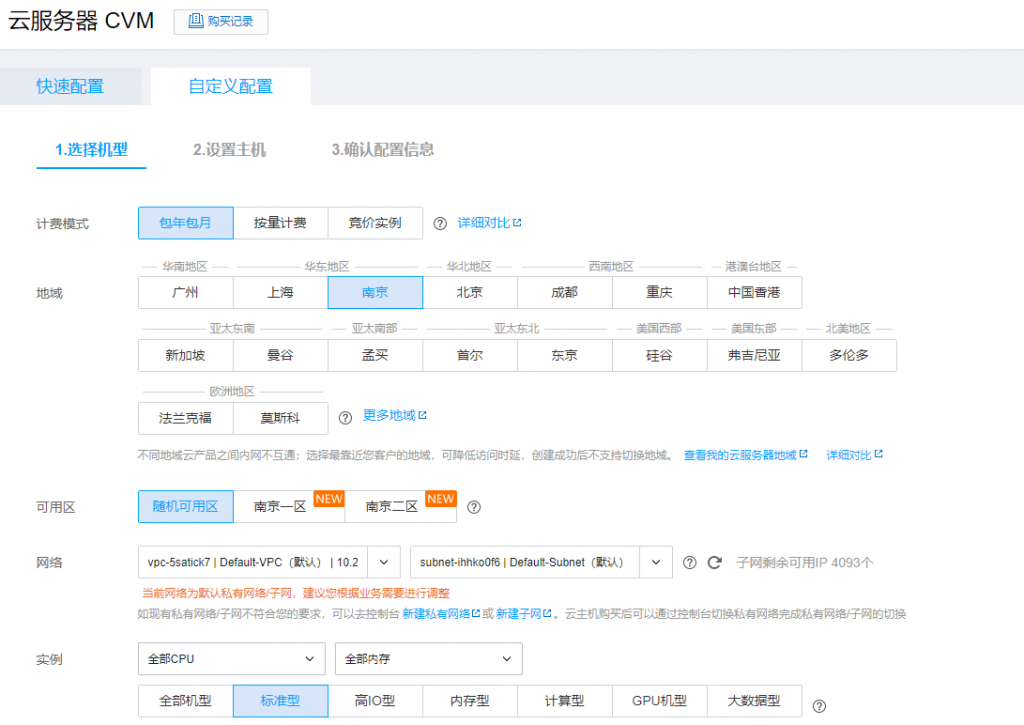Viewport: 1024px width, 725px height.
Task: Open the 详细对比 link next to billing mode
Action: [489, 223]
